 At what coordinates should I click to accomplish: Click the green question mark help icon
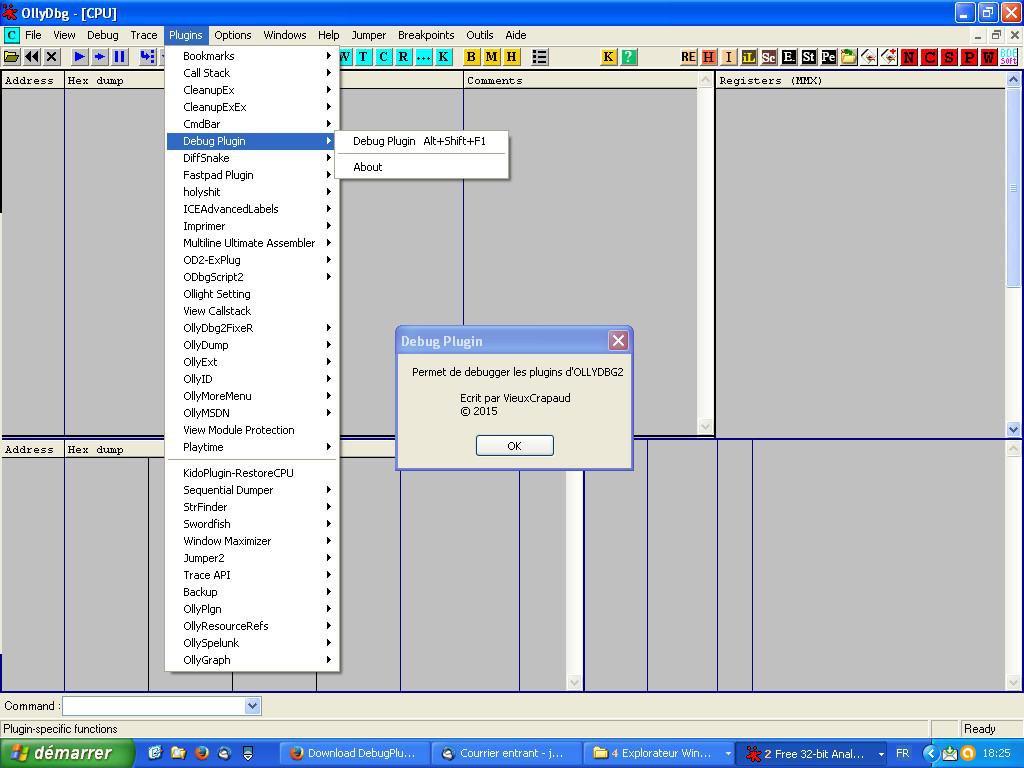[x=628, y=57]
